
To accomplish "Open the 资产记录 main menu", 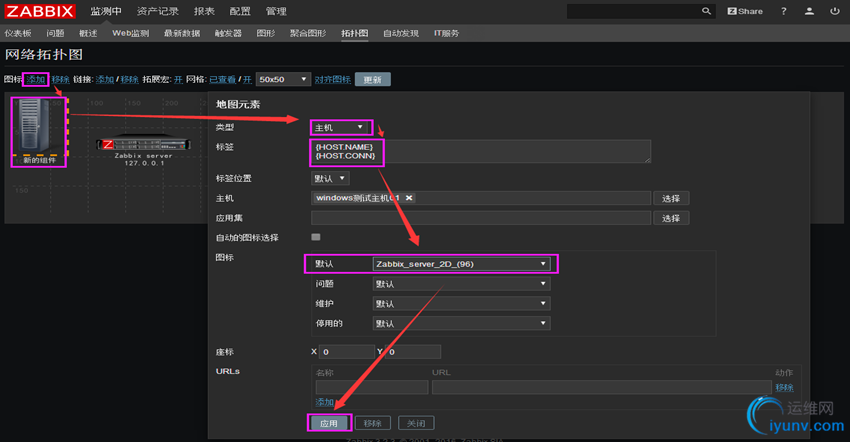I will pos(158,11).
